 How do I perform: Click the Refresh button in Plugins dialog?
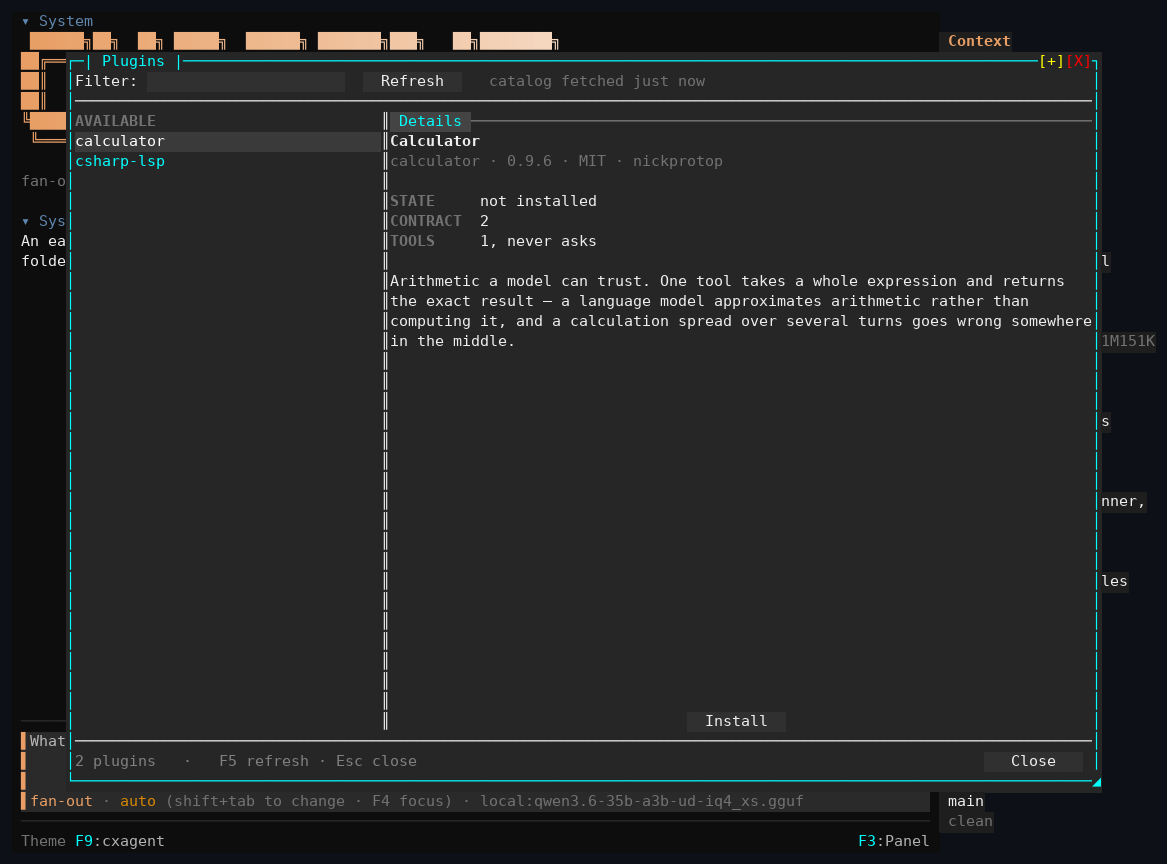click(x=412, y=81)
